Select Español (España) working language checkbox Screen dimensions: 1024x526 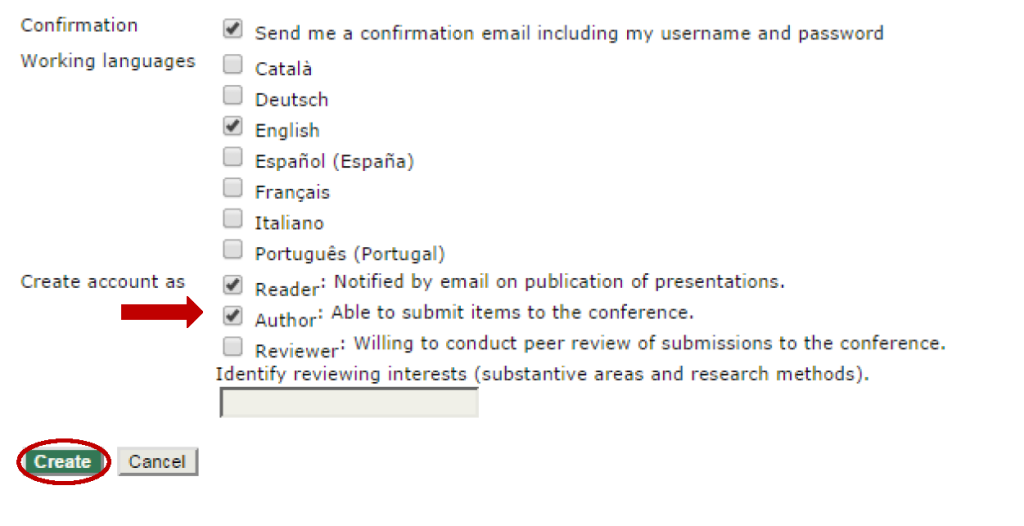(233, 158)
